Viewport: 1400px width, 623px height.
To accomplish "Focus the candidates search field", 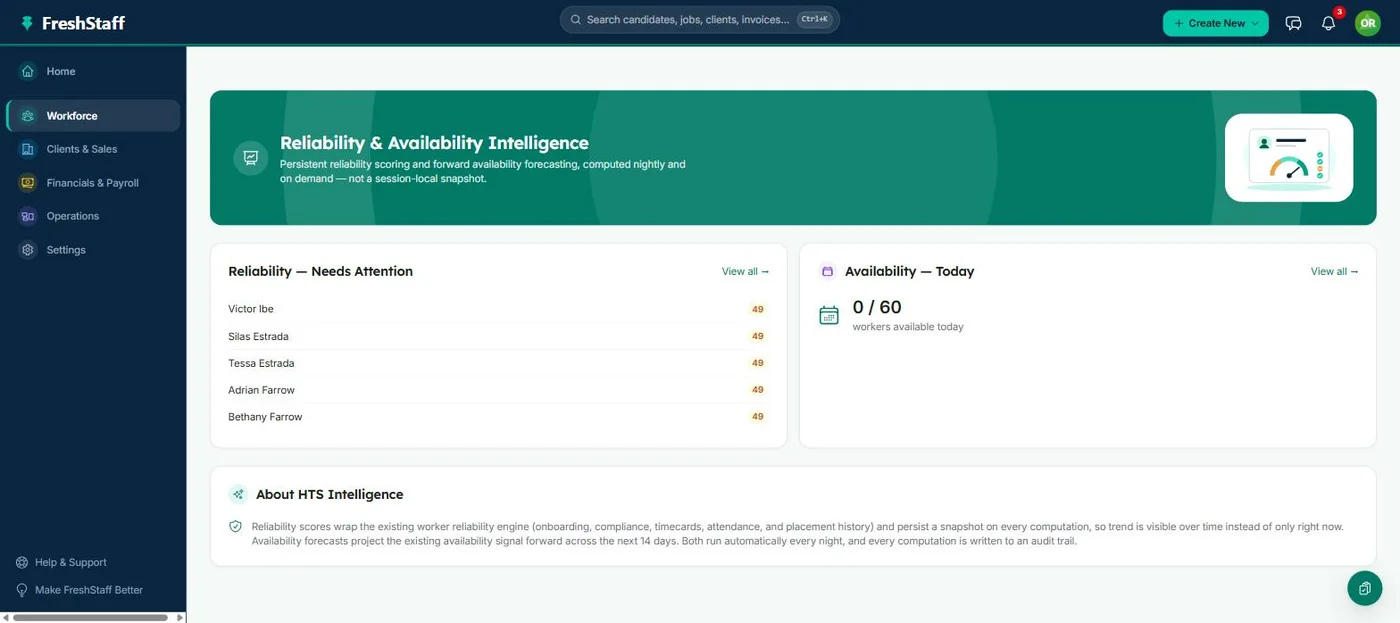I will tap(699, 19).
